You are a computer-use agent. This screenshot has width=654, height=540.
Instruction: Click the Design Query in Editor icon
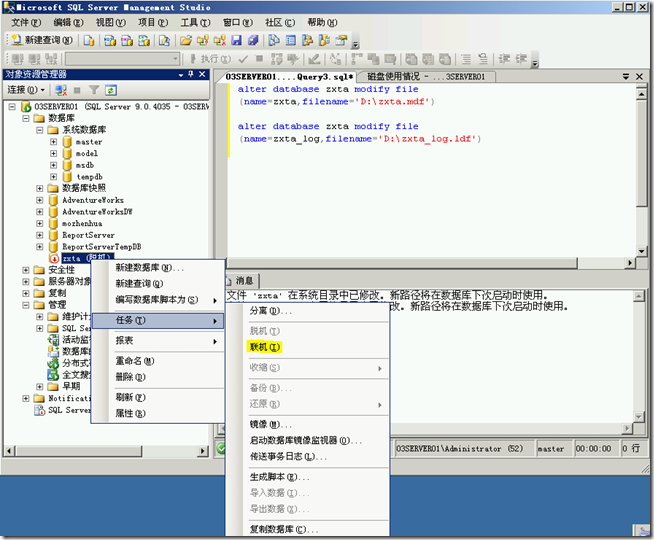(314, 59)
